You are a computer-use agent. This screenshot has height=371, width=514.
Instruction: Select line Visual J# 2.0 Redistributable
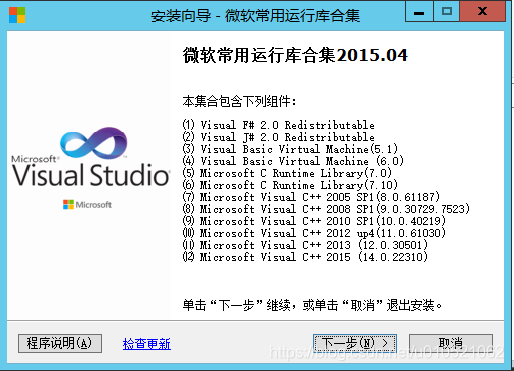[278, 137]
